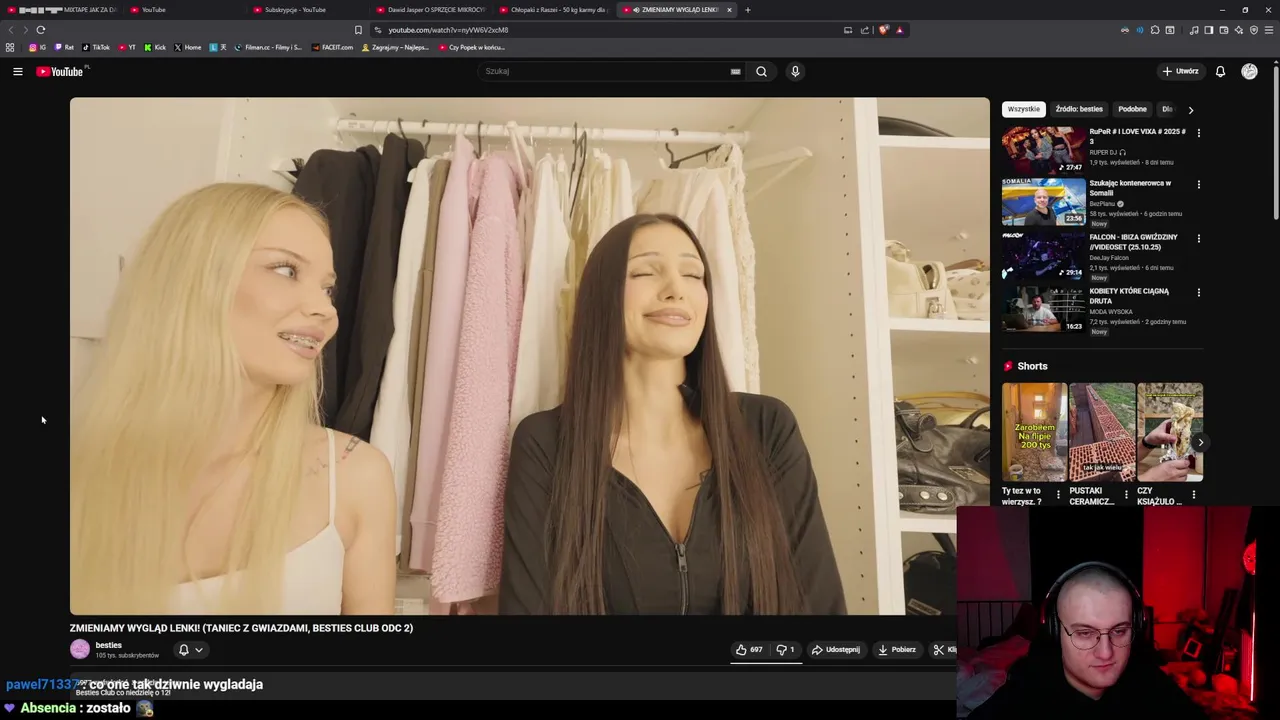Open YouTube notifications bell
Viewport: 1280px width, 720px height.
pos(1220,71)
